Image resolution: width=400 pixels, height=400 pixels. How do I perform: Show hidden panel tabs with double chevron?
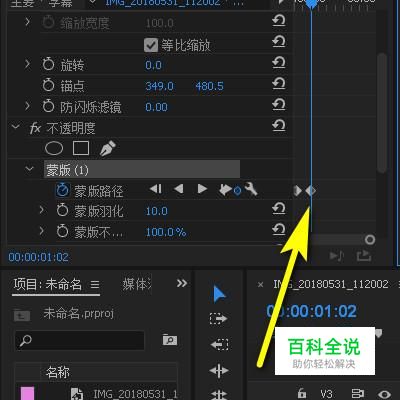point(182,283)
